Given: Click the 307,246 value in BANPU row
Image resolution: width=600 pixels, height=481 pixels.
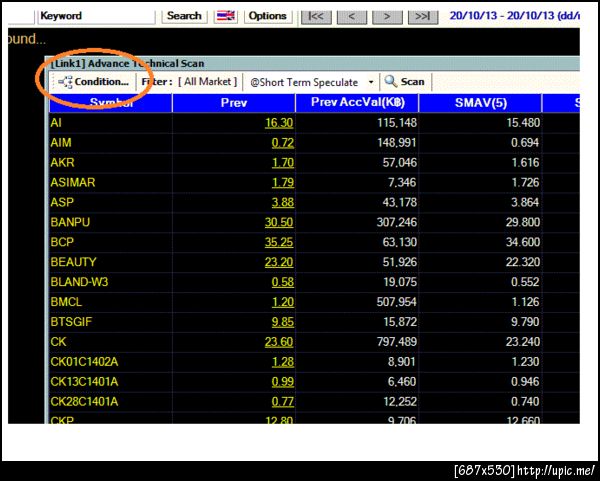Looking at the screenshot, I should (x=397, y=222).
